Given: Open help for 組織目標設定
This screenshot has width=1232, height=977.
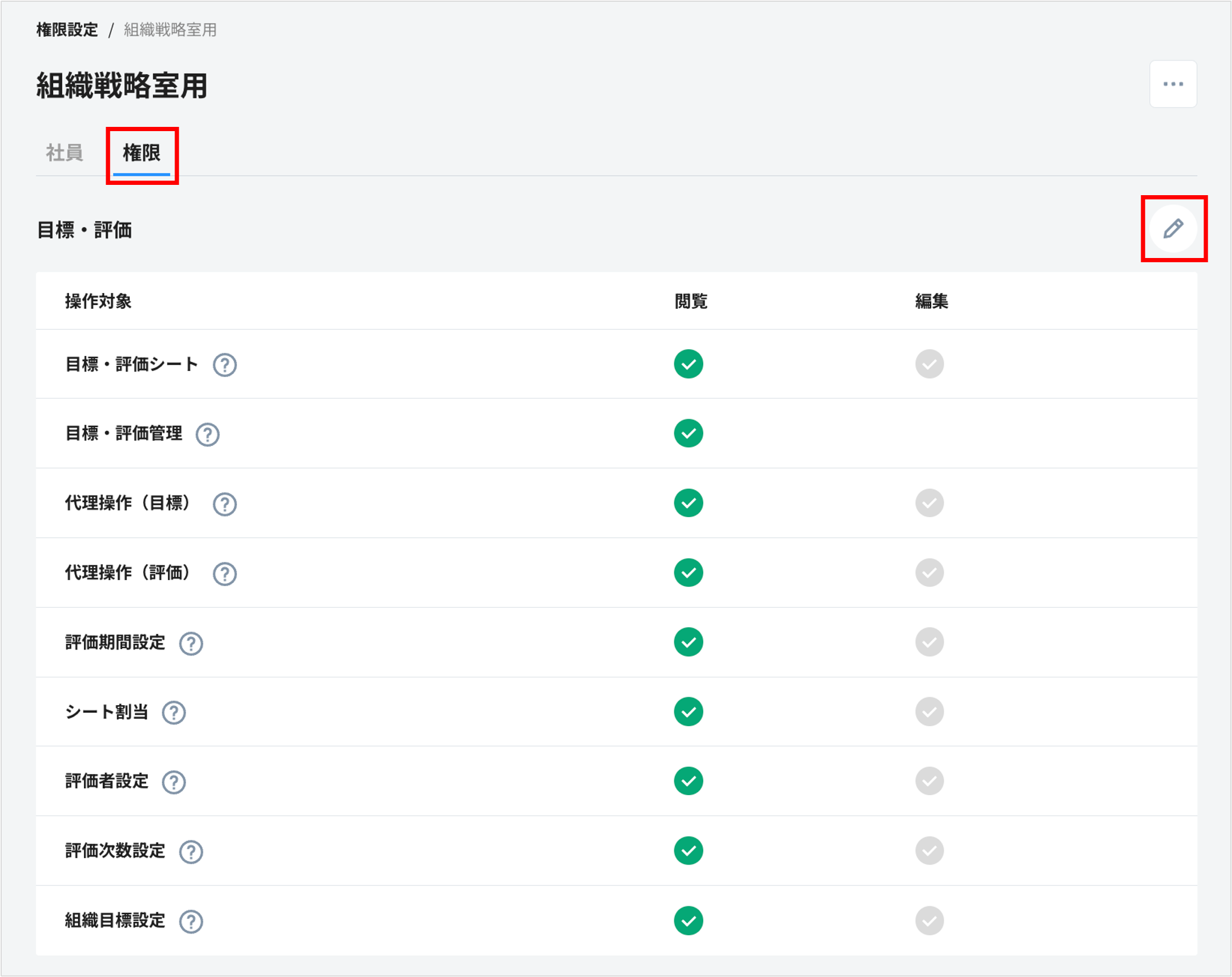Looking at the screenshot, I should pyautogui.click(x=191, y=921).
